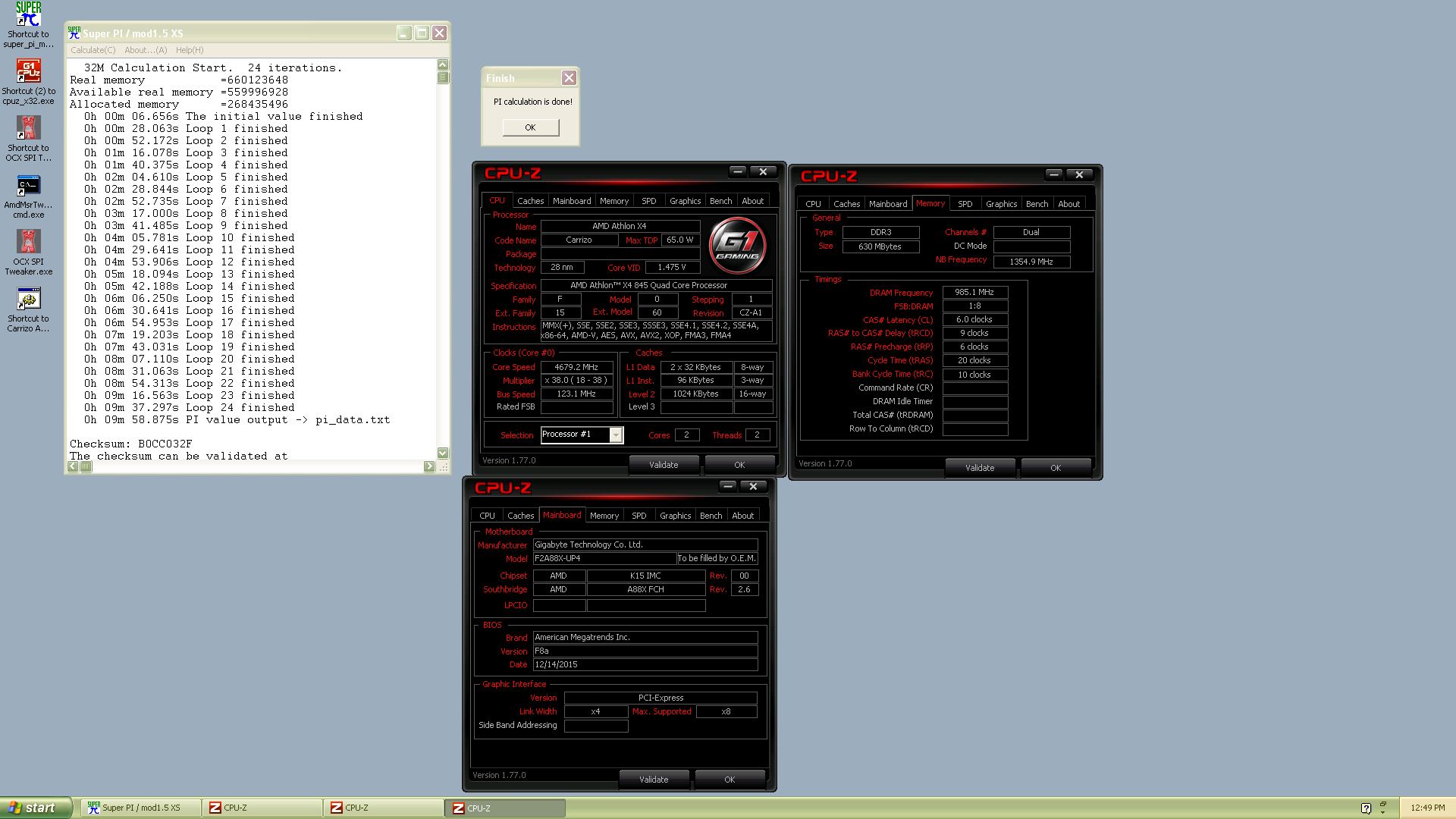Screen dimensions: 1456x819
Task: Open the Calculate(C) menu in Super PI
Action: pos(93,50)
